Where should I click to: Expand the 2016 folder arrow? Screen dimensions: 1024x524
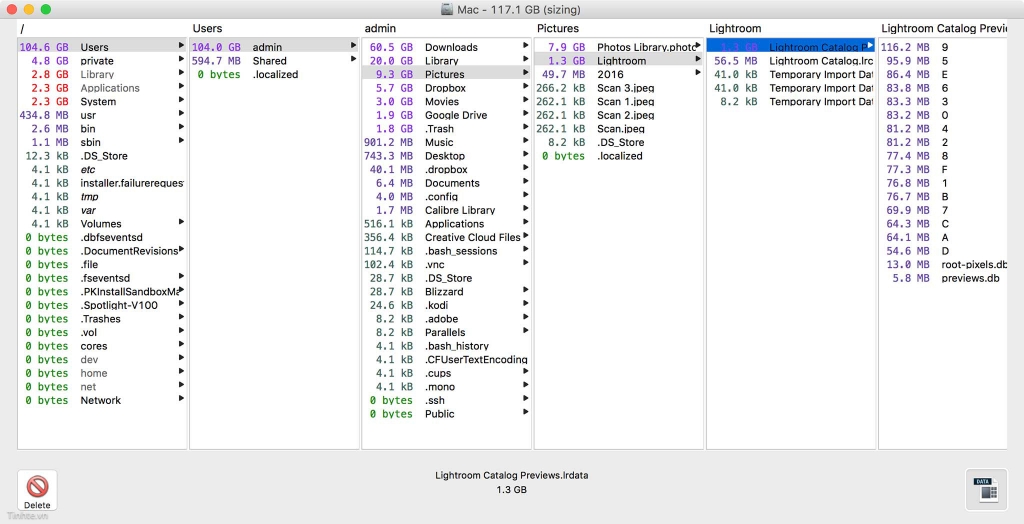pyautogui.click(x=697, y=73)
